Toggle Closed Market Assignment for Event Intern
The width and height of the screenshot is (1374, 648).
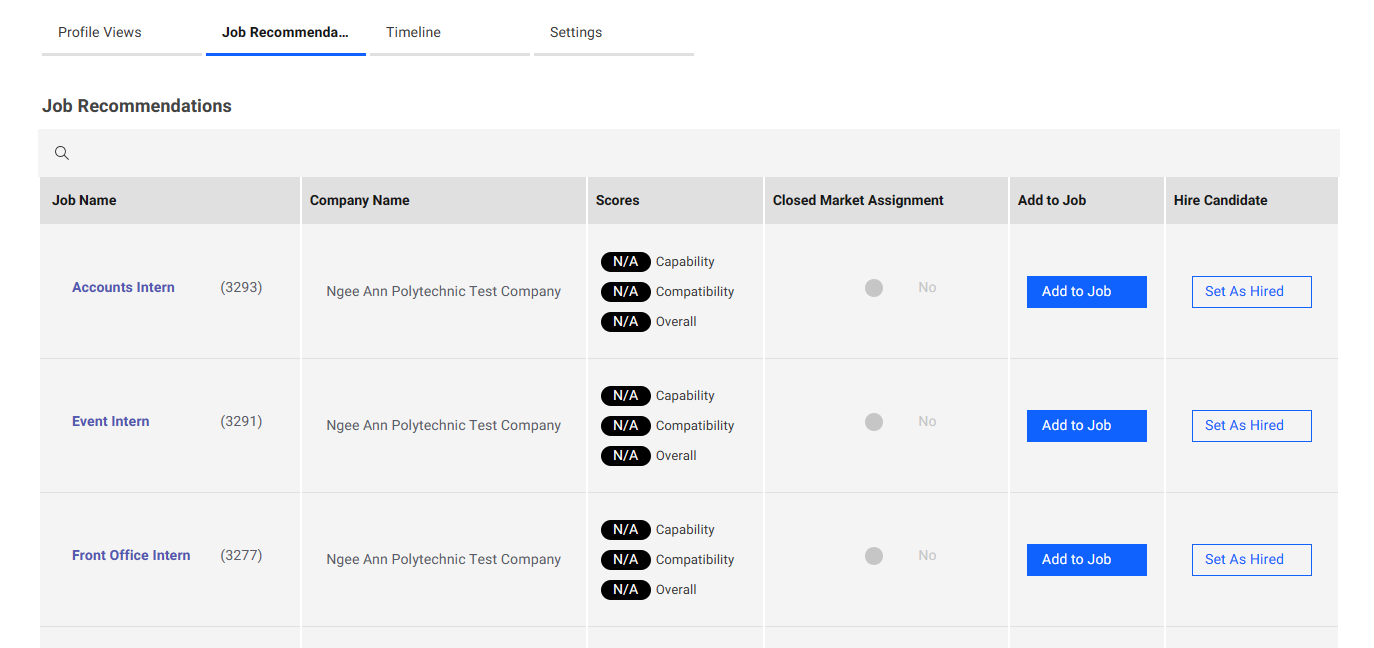[874, 422]
